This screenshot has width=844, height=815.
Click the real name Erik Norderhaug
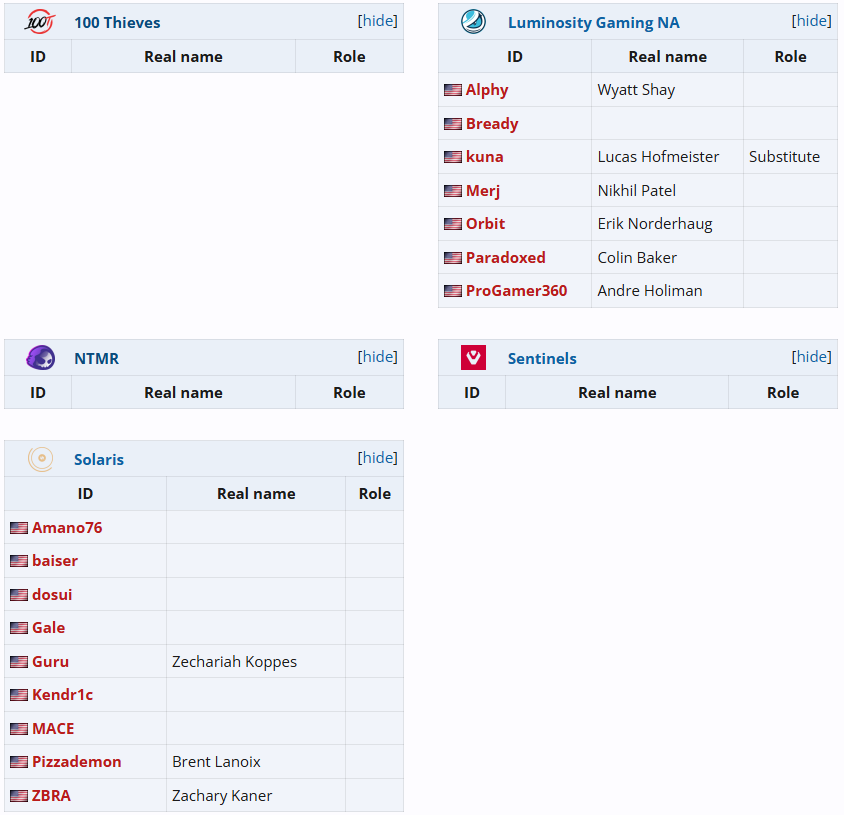pos(655,224)
